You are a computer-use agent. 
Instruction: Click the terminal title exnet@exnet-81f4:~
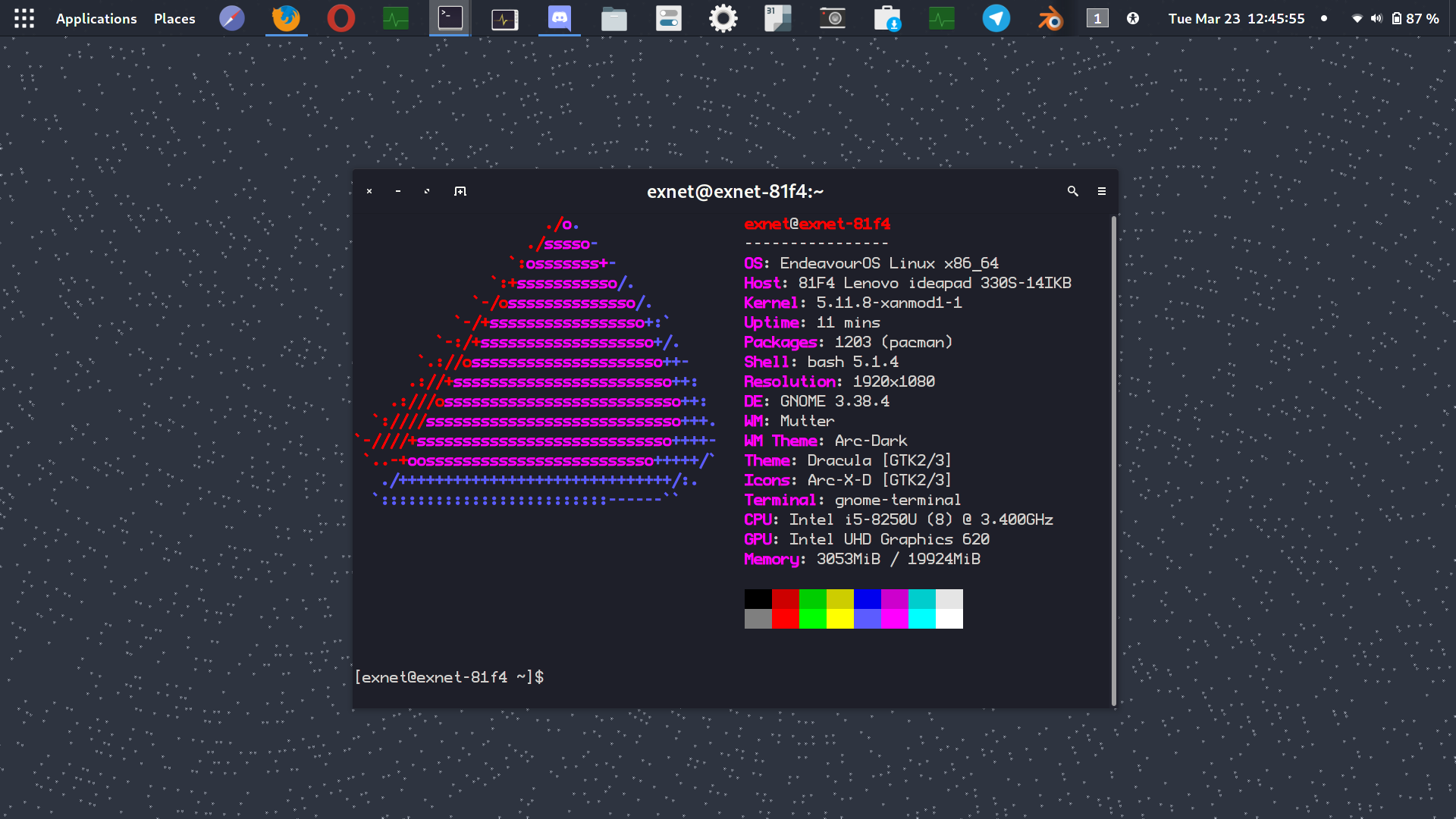[735, 192]
